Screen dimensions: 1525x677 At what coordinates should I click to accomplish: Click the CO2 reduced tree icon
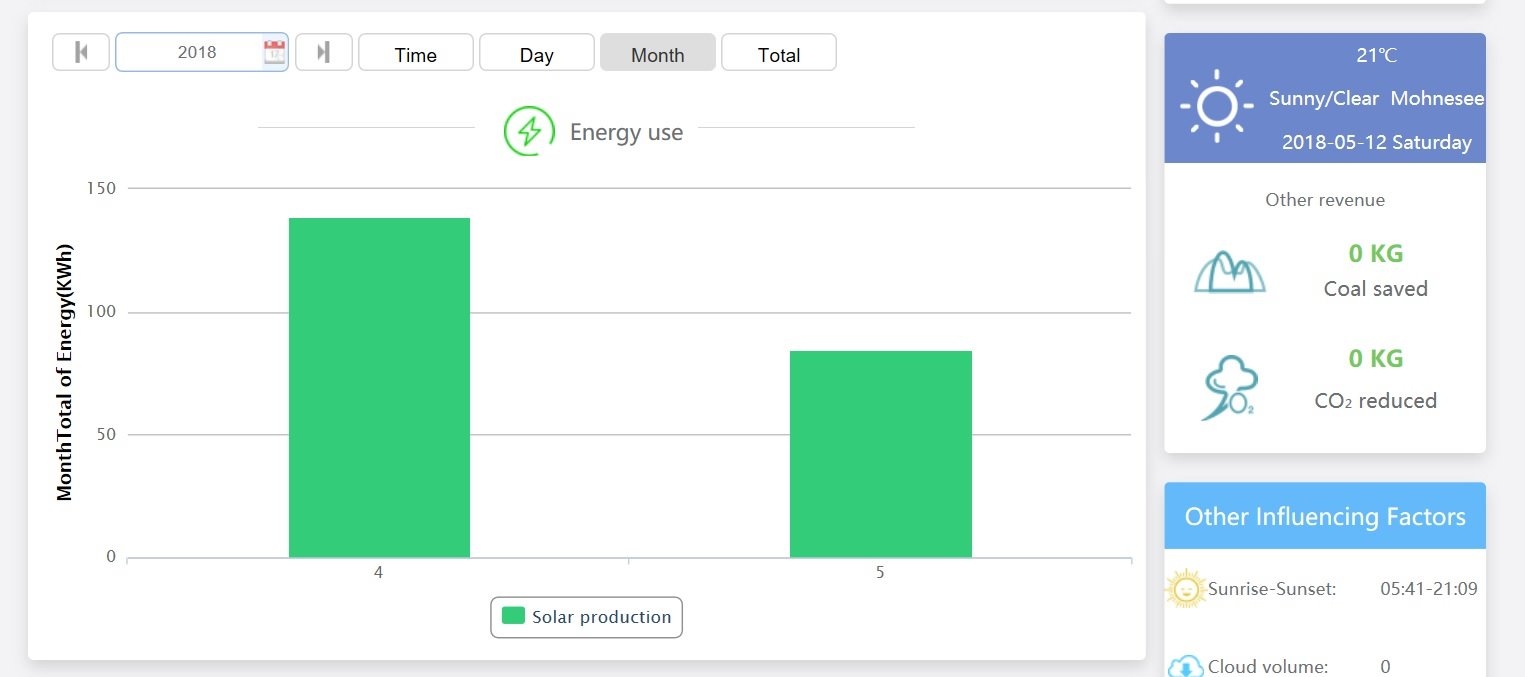pyautogui.click(x=1231, y=387)
